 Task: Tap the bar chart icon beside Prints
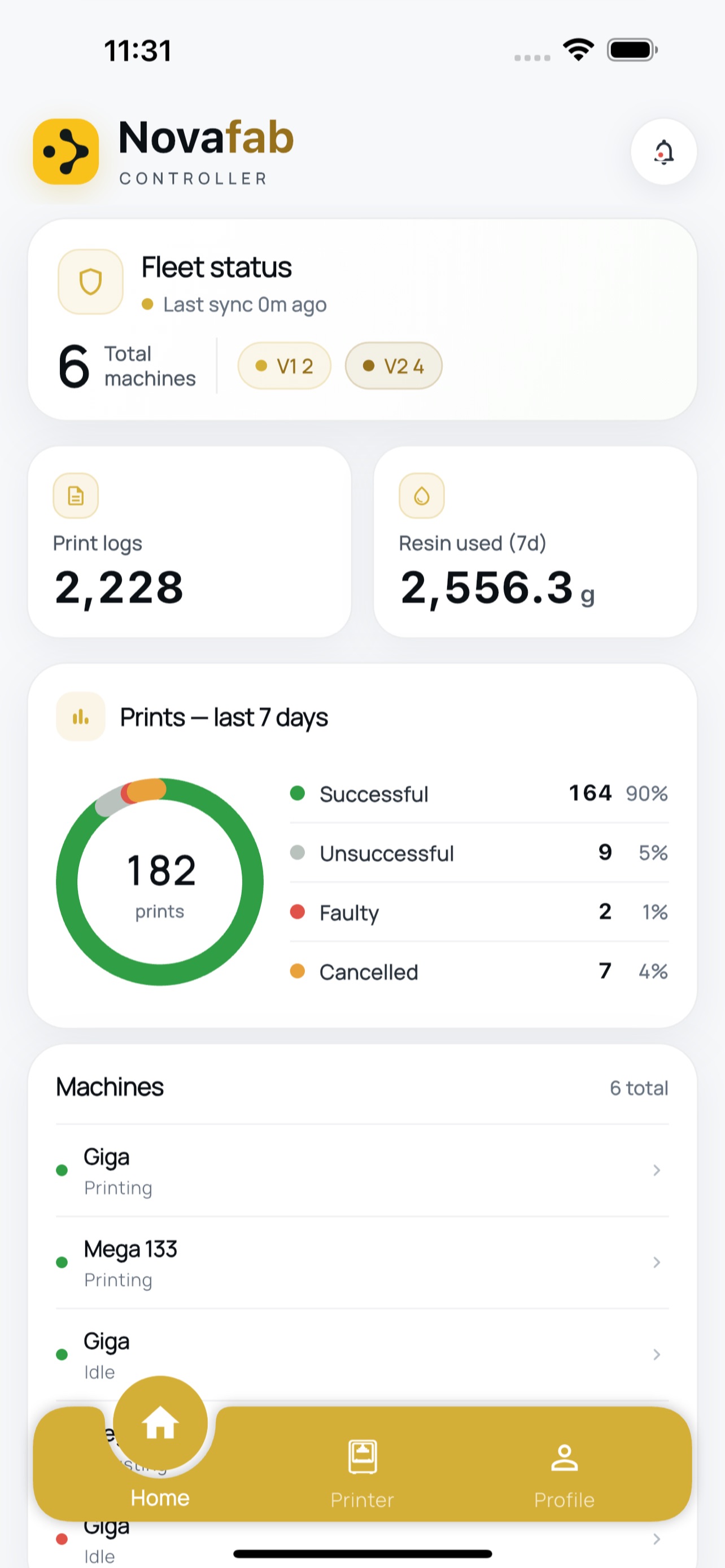(x=80, y=716)
